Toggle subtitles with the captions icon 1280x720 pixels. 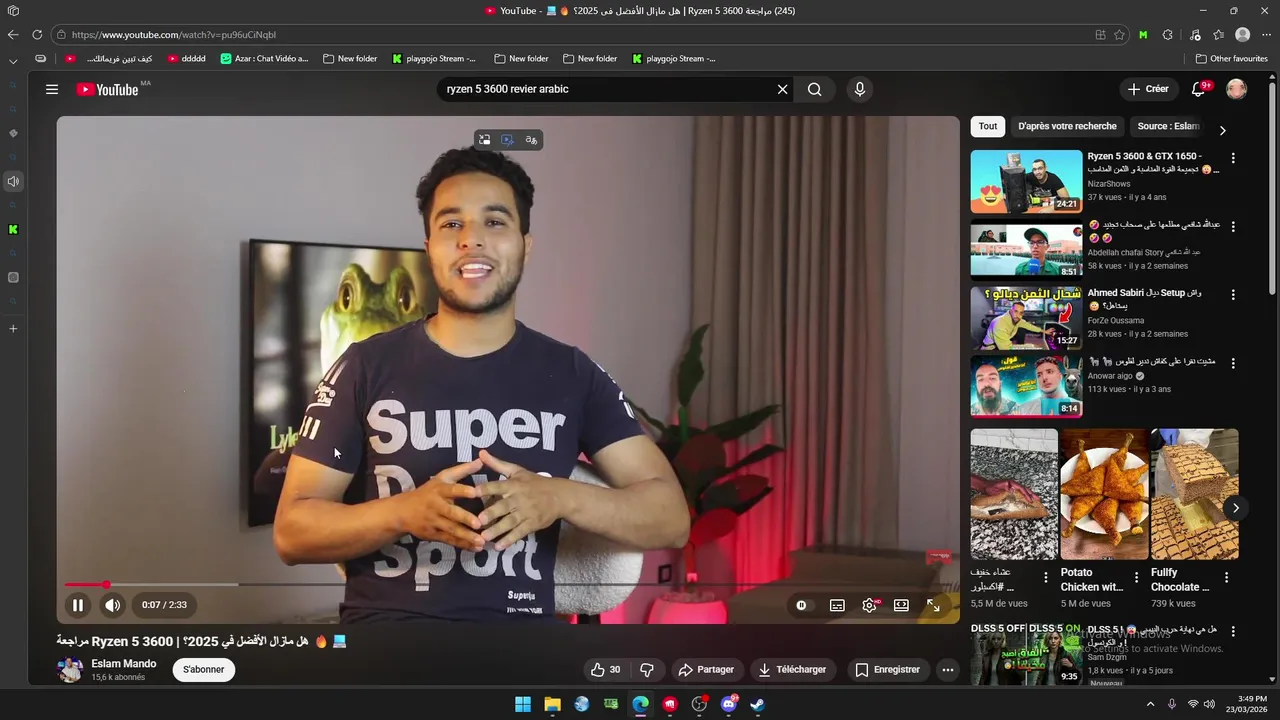click(837, 605)
